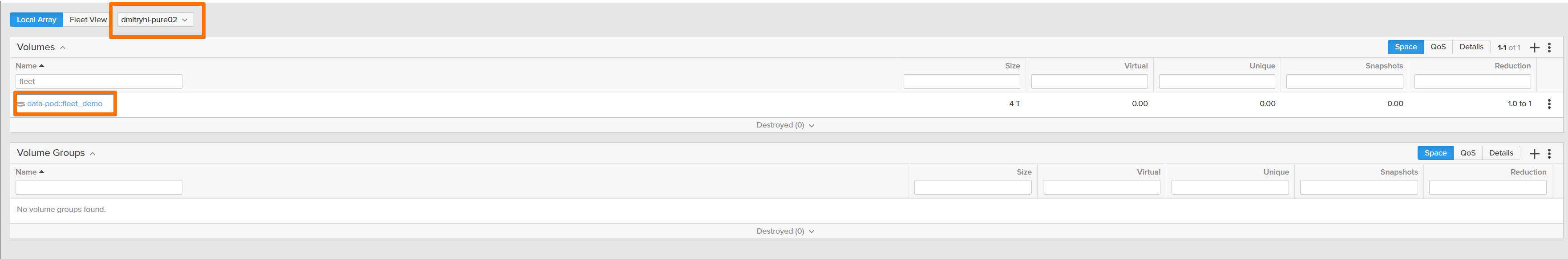The height and width of the screenshot is (259, 1568).
Task: Open the actions menu for fleet_demo volume
Action: coord(1550,104)
